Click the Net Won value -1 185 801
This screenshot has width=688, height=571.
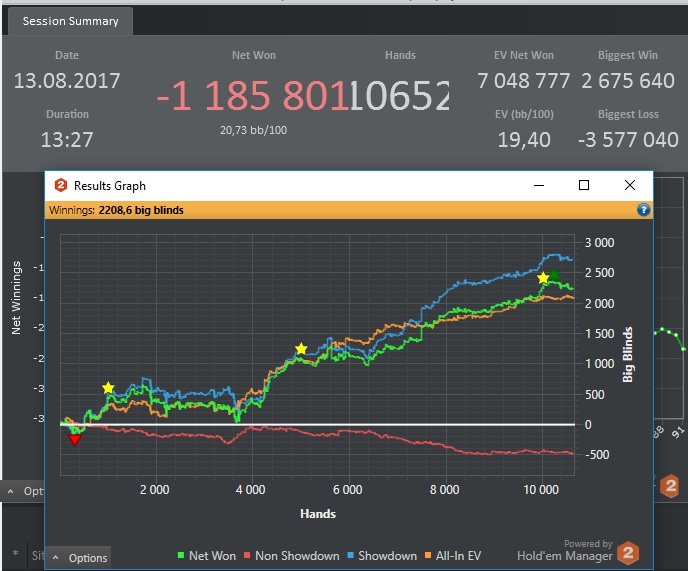253,96
